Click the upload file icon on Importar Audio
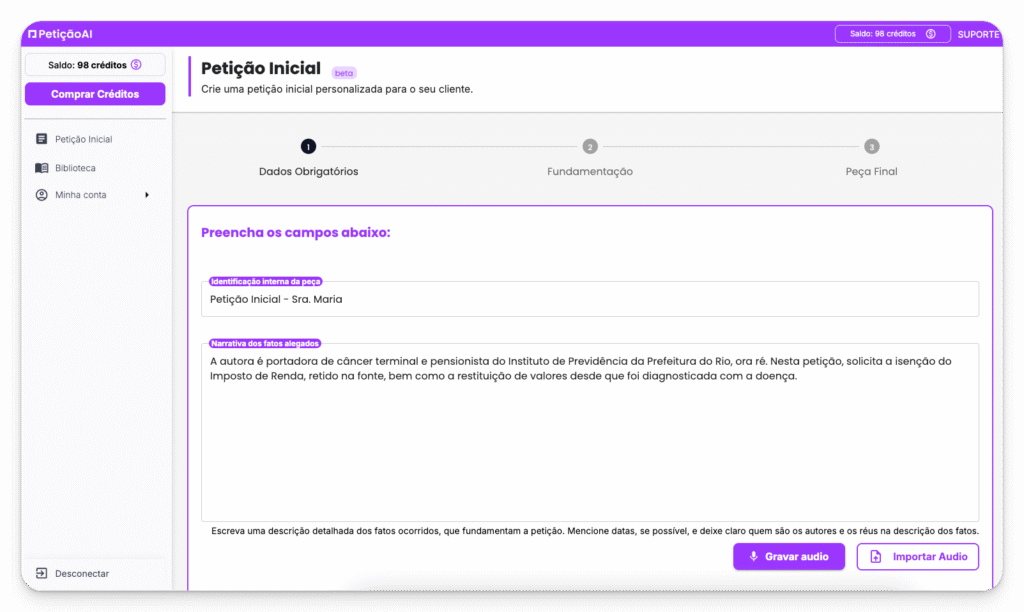 876,557
